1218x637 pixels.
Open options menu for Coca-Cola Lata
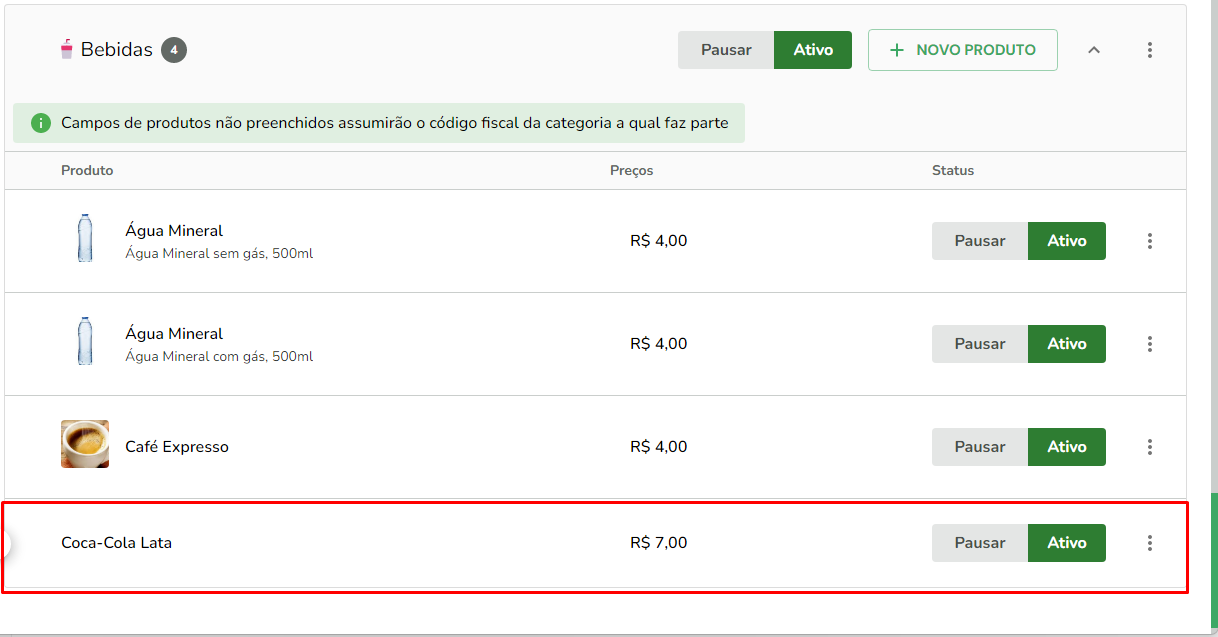click(x=1150, y=543)
